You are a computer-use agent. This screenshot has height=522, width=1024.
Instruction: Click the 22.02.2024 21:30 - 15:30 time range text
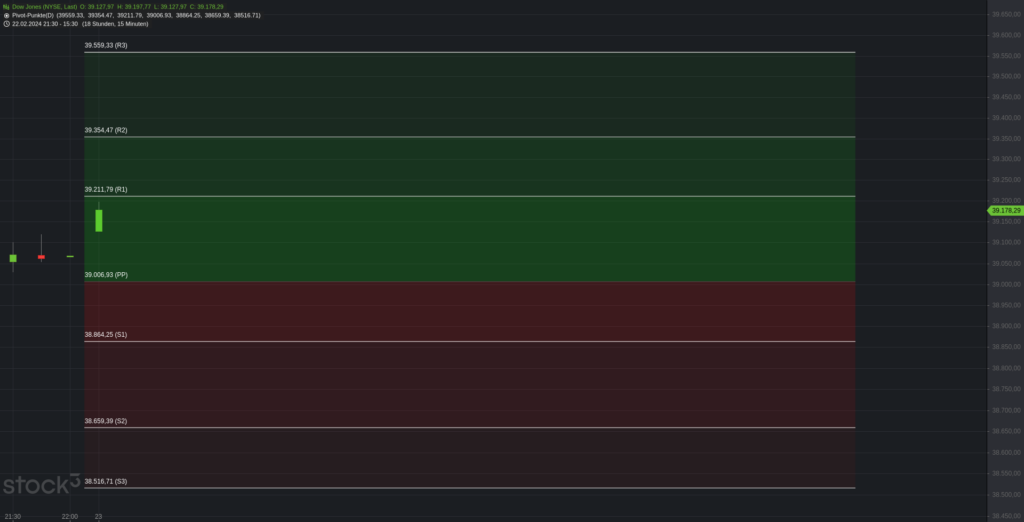tap(45, 24)
